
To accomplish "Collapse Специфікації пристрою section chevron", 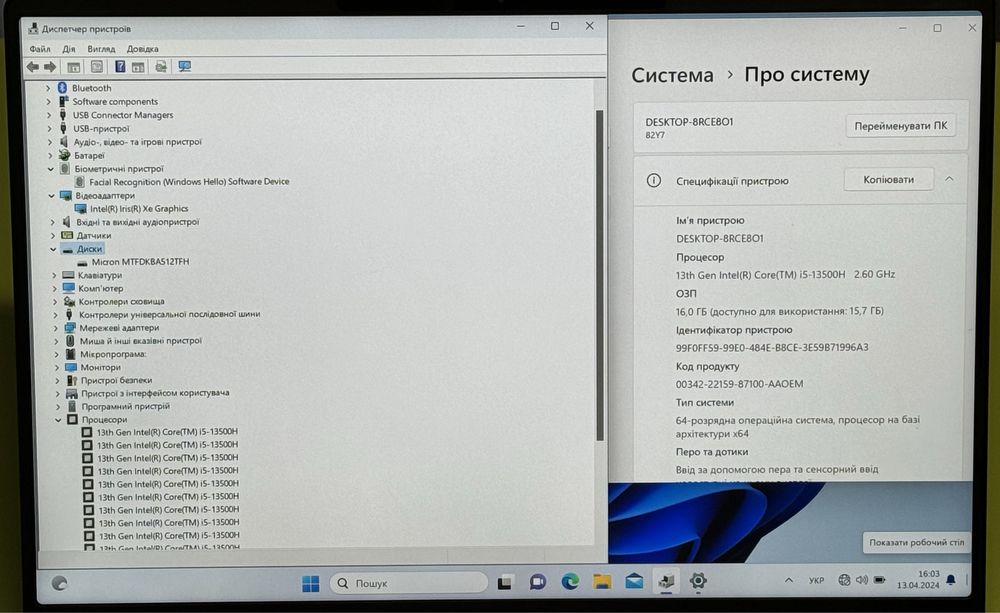I will point(949,179).
